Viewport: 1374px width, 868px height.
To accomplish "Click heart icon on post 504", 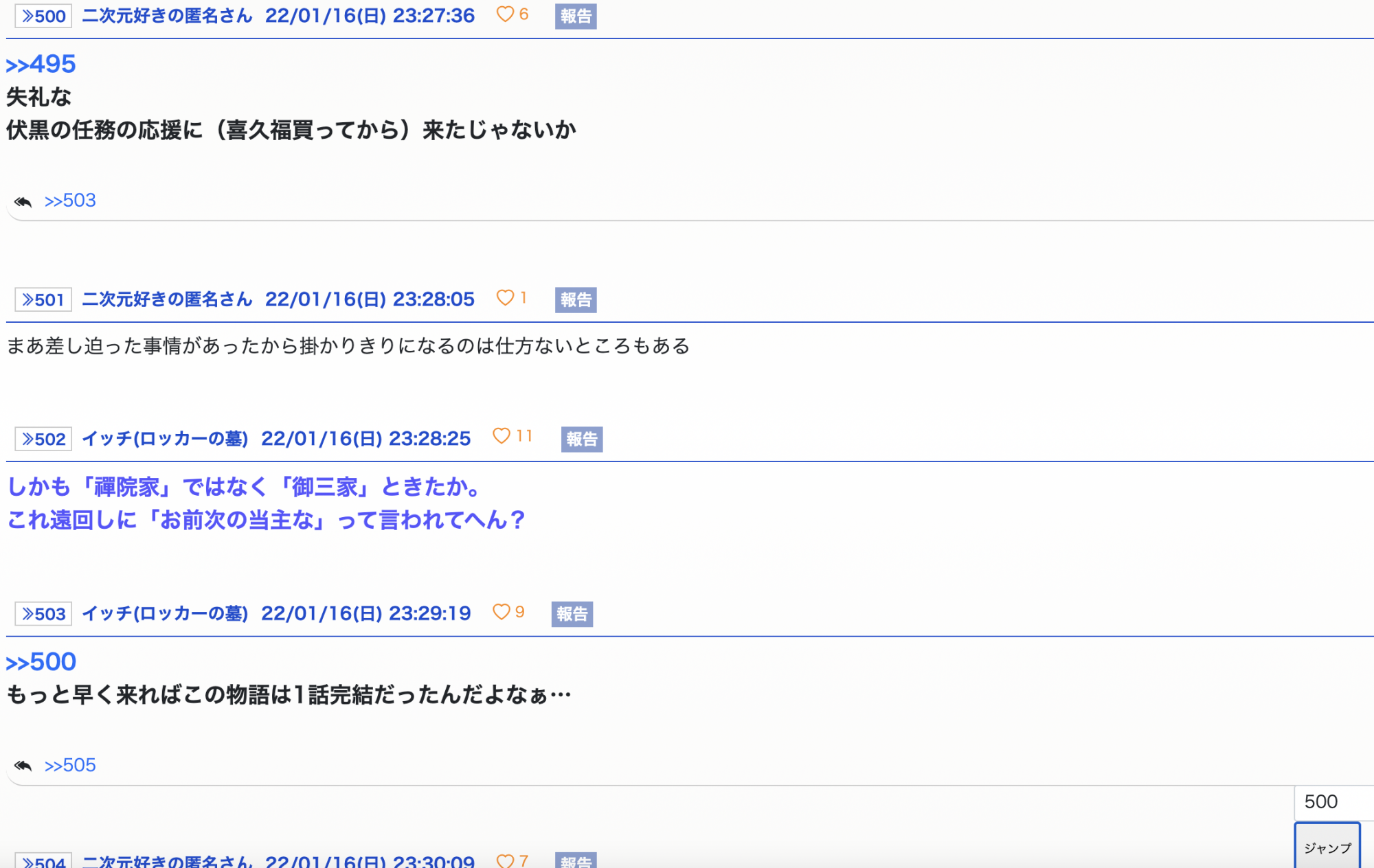I will (505, 860).
